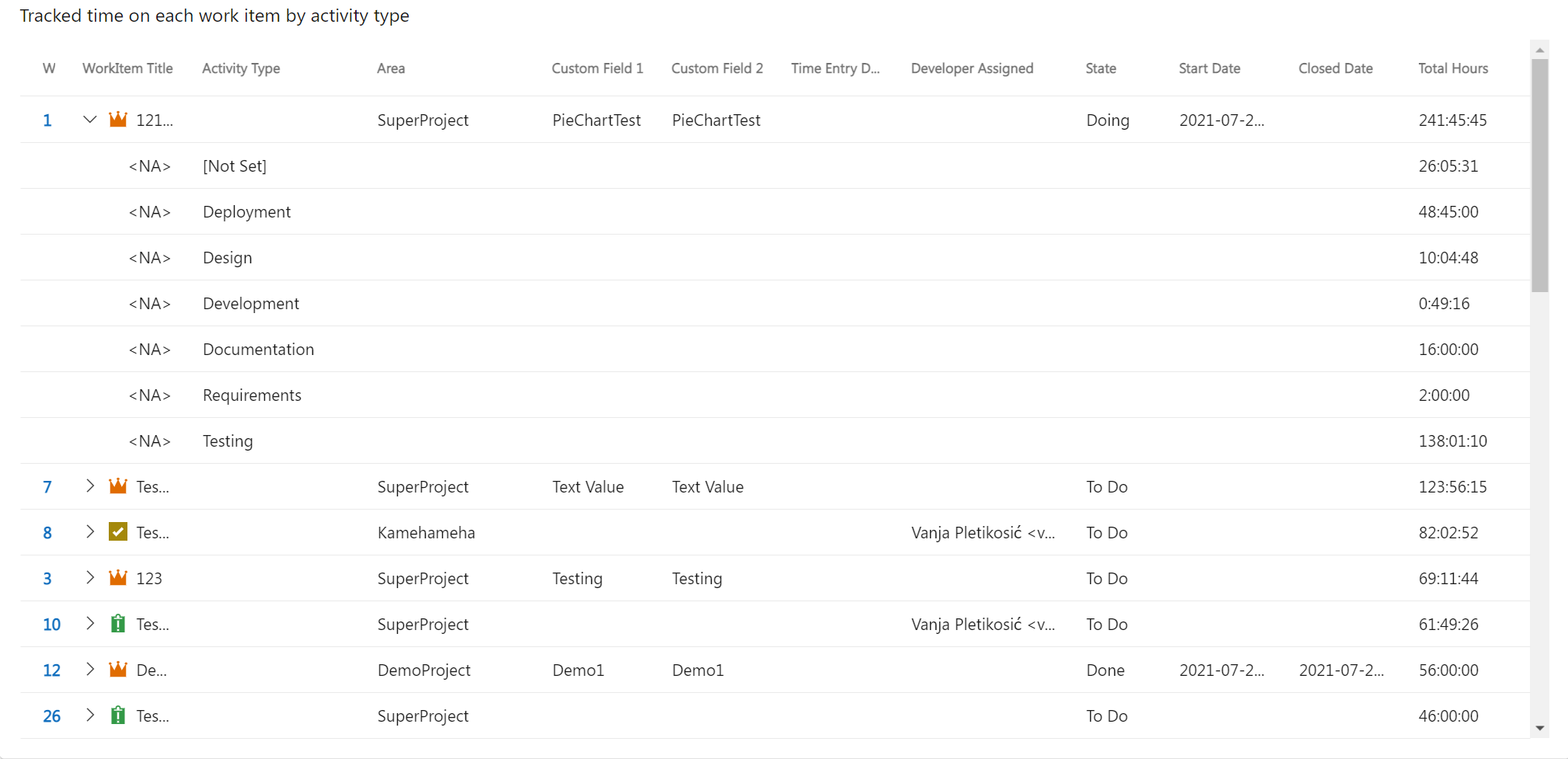Collapse work item 1 row
This screenshot has width=1568, height=759.
point(90,120)
